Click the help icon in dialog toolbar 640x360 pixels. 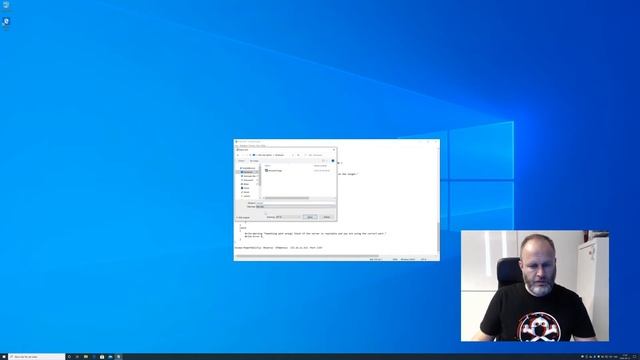333,161
